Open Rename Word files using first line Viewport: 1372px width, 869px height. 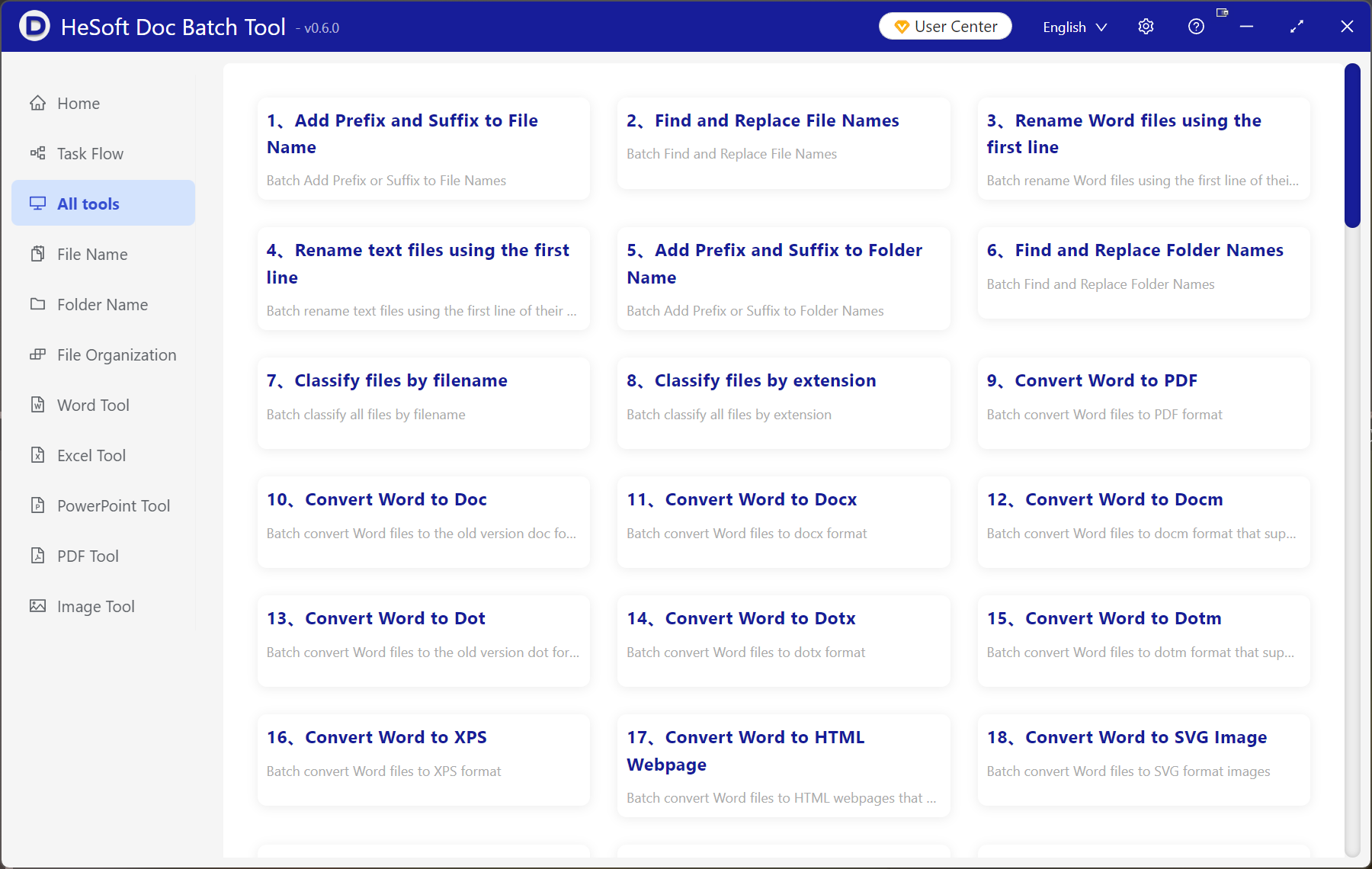1144,149
